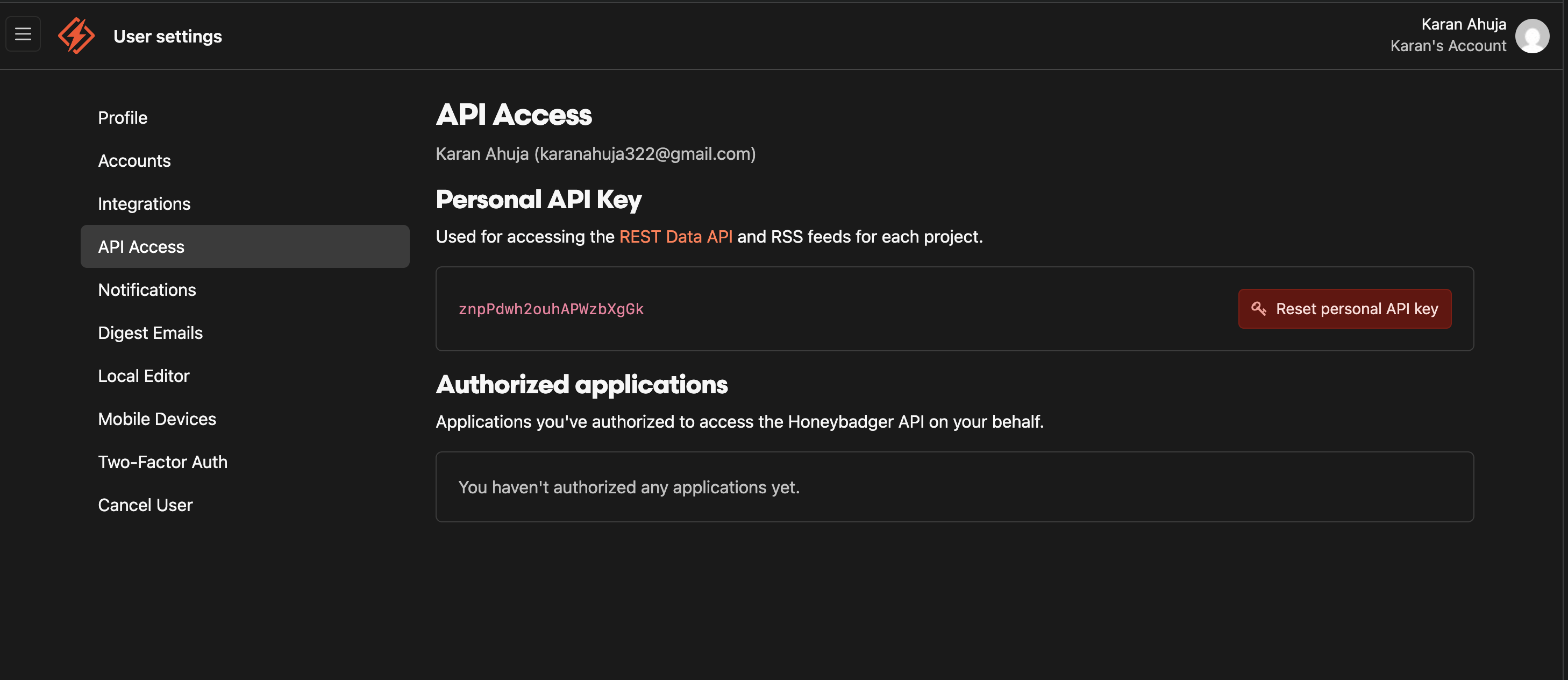
Task: Open the hamburger navigation menu
Action: 23,34
